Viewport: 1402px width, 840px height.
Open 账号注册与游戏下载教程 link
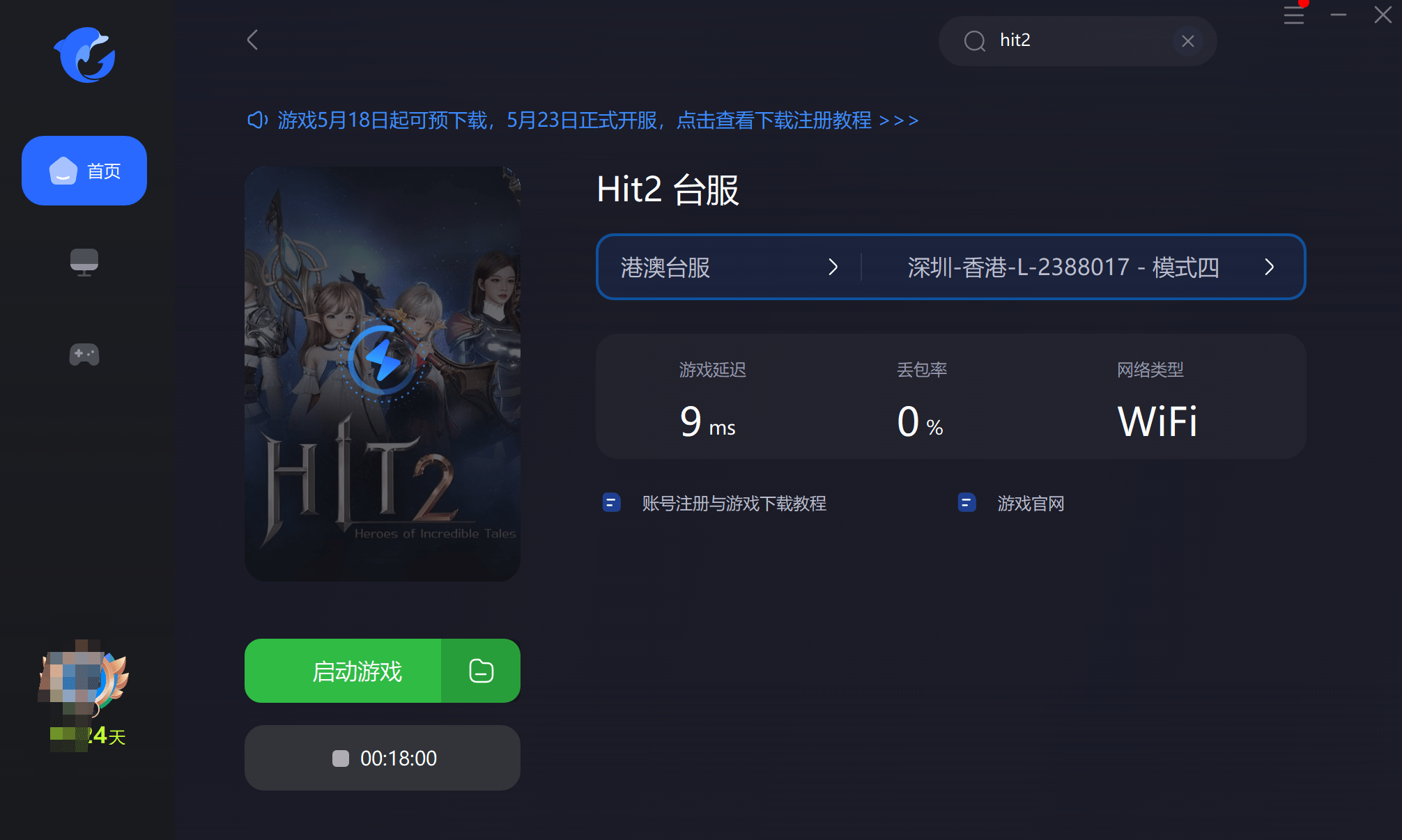pyautogui.click(x=734, y=504)
